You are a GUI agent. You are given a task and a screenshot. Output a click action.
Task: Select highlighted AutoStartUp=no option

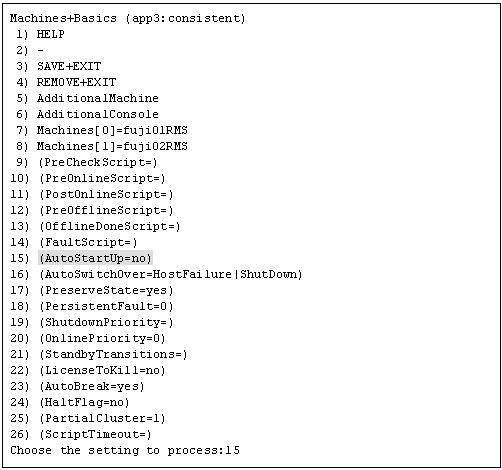pos(95,258)
